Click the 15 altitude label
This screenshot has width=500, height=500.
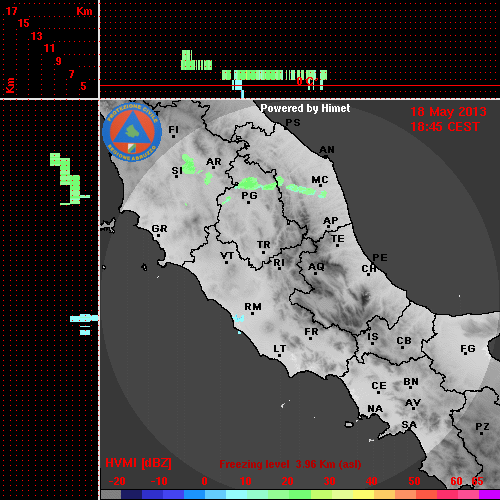coord(24,23)
